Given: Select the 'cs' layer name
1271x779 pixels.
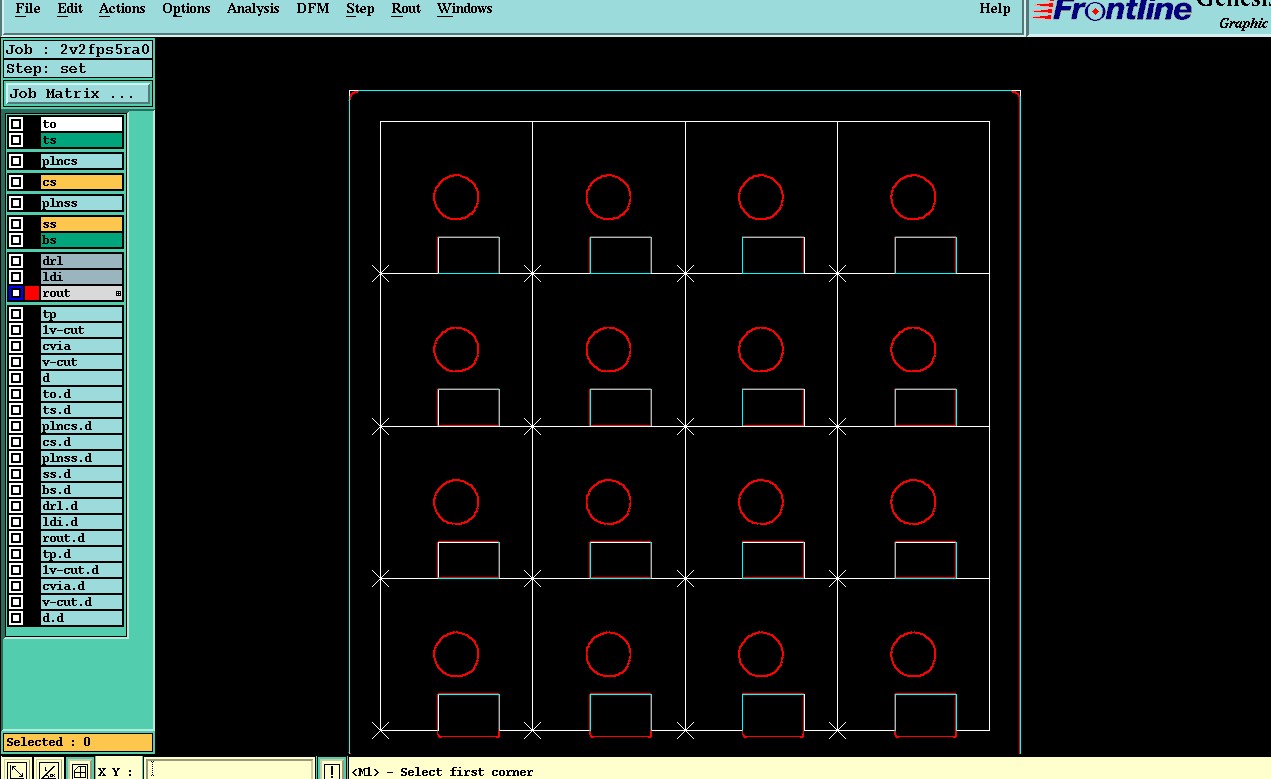Looking at the screenshot, I should [x=82, y=183].
